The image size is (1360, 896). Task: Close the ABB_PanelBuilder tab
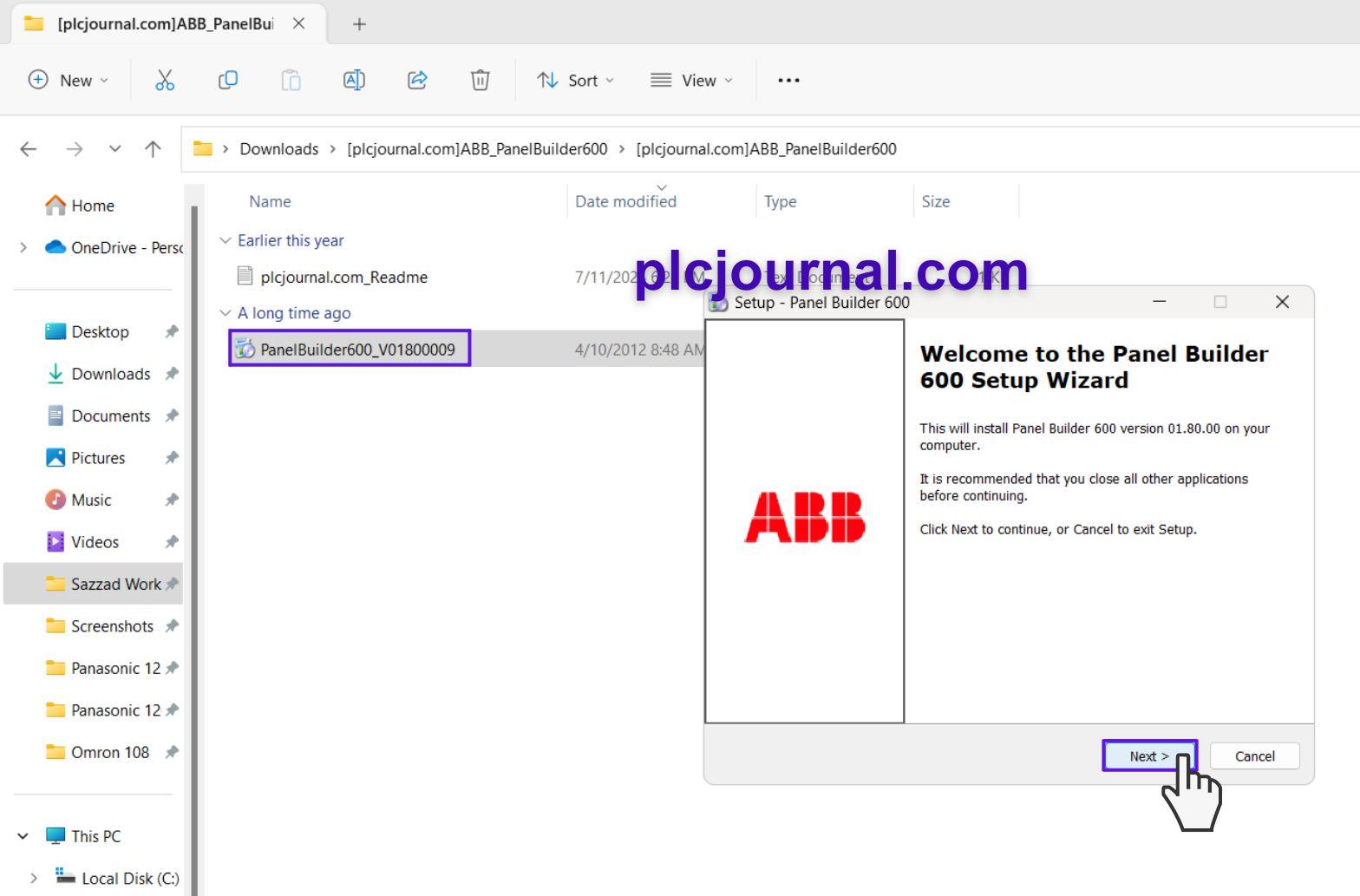298,23
